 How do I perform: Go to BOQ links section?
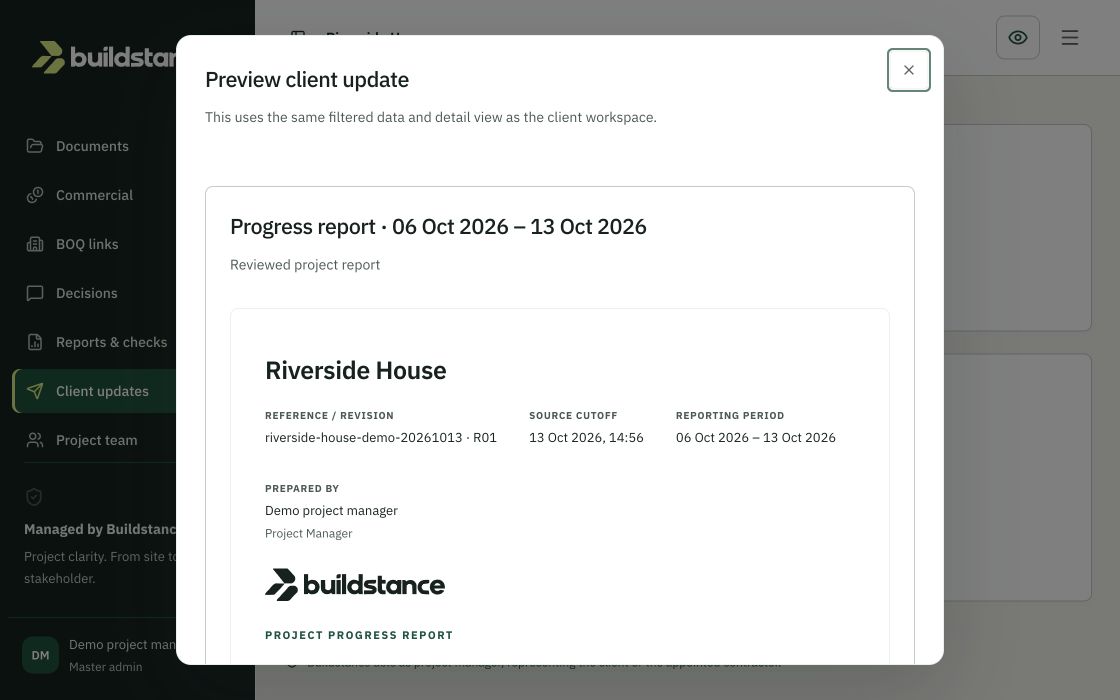[x=94, y=244]
